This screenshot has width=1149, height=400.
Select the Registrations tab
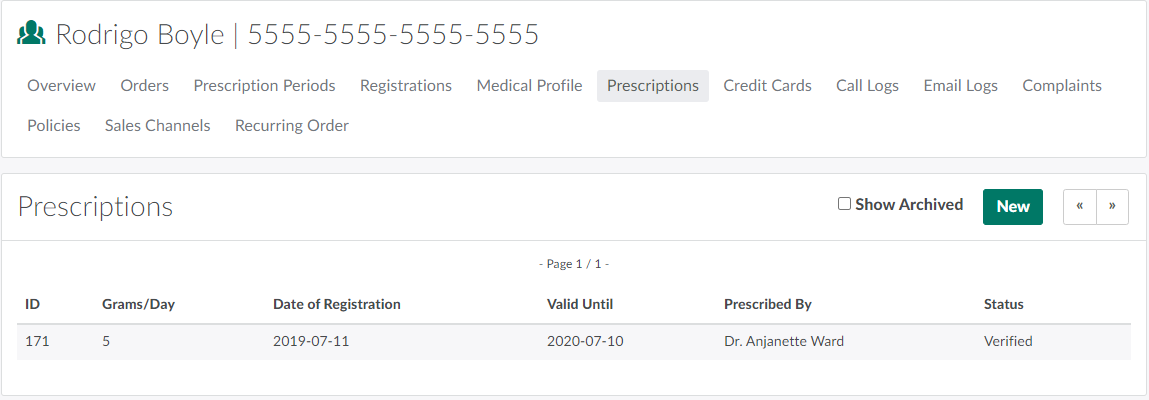click(x=406, y=86)
